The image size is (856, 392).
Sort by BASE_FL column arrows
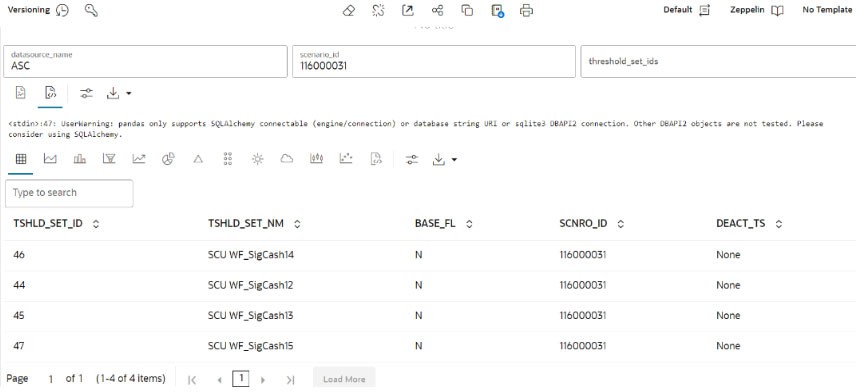click(x=468, y=224)
